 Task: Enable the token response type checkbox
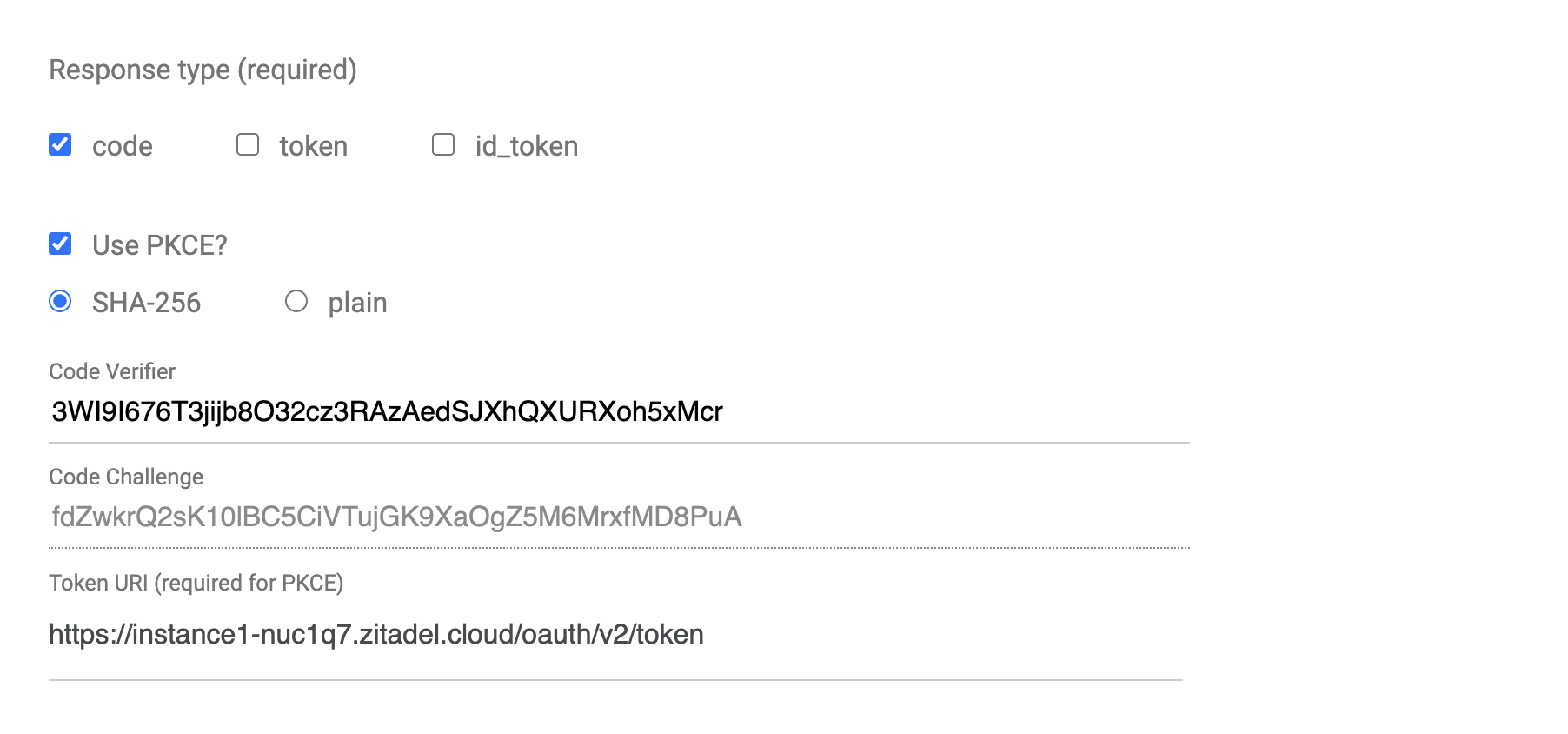247,145
